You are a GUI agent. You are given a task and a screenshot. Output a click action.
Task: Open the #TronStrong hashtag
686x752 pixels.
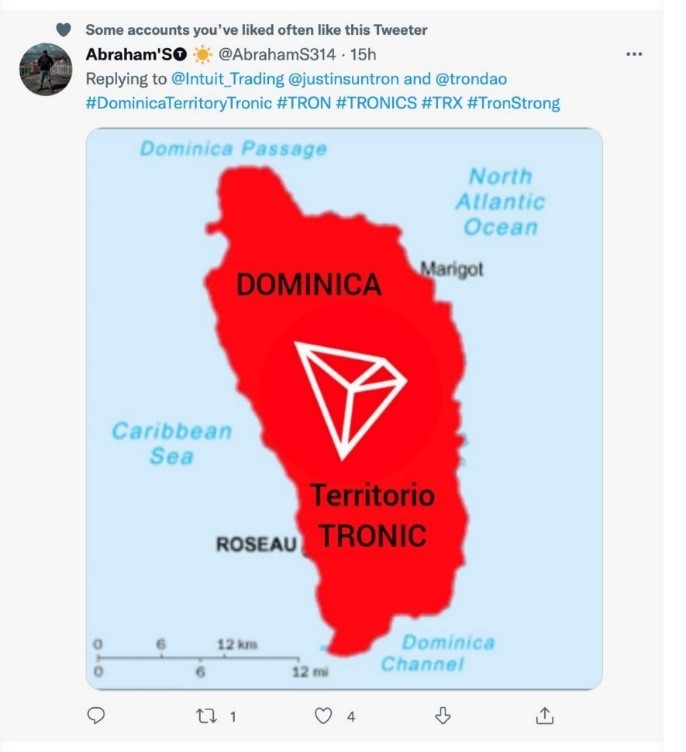[x=513, y=102]
